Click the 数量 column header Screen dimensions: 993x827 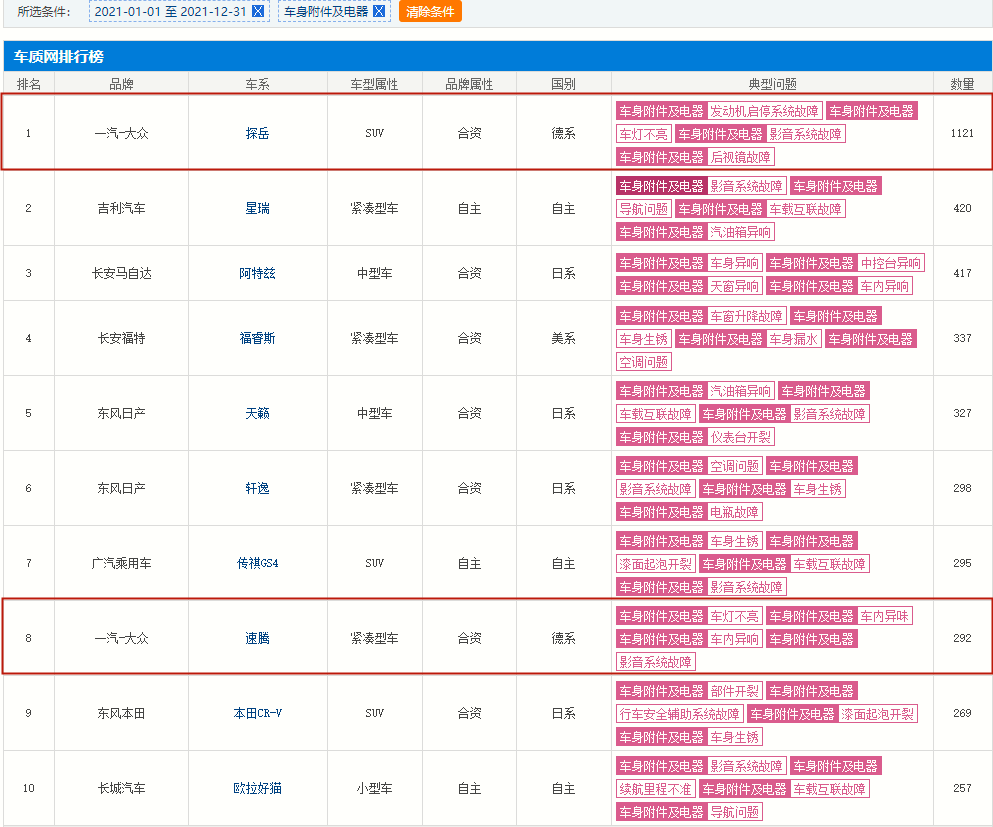[x=962, y=84]
